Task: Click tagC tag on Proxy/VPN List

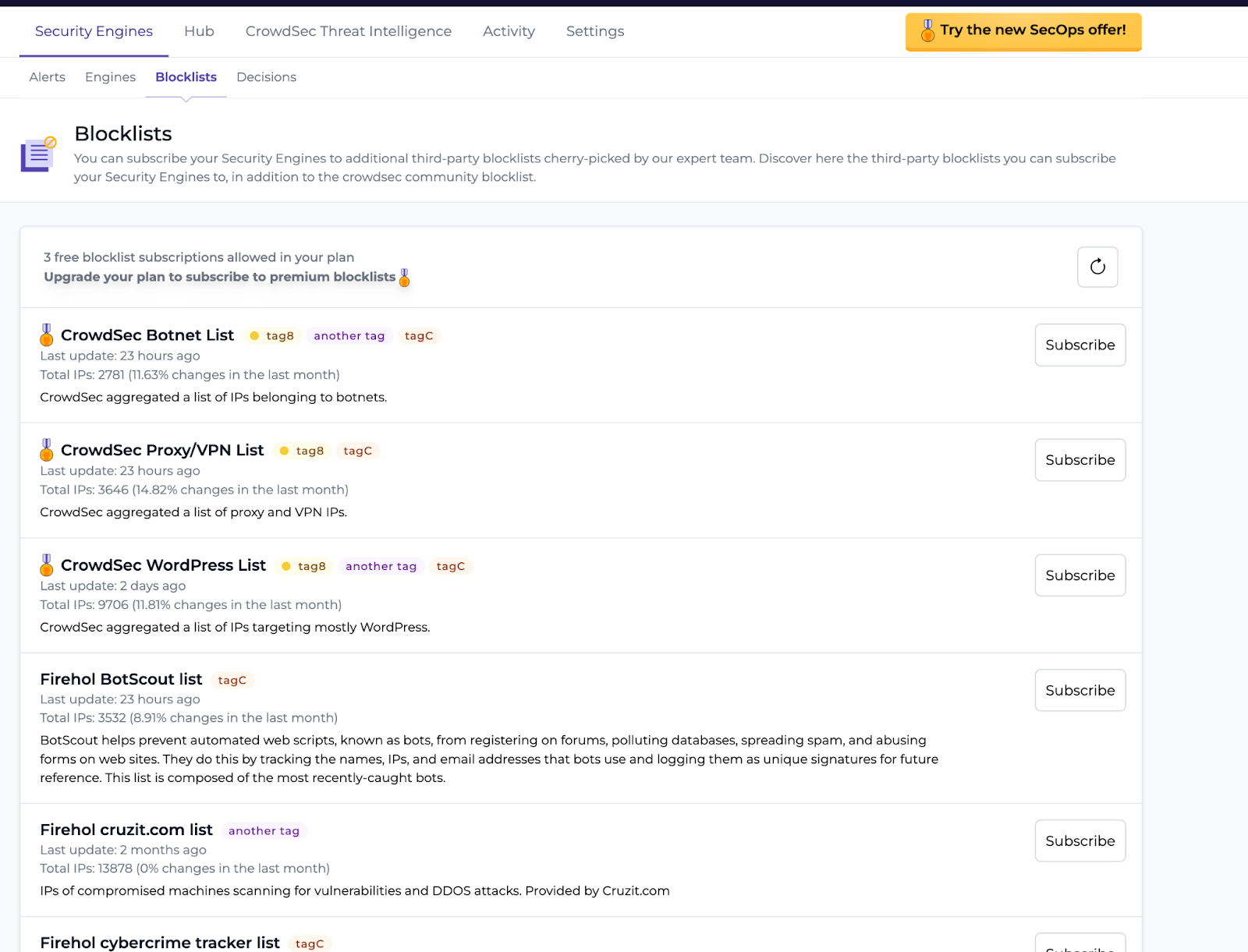Action: coord(358,451)
